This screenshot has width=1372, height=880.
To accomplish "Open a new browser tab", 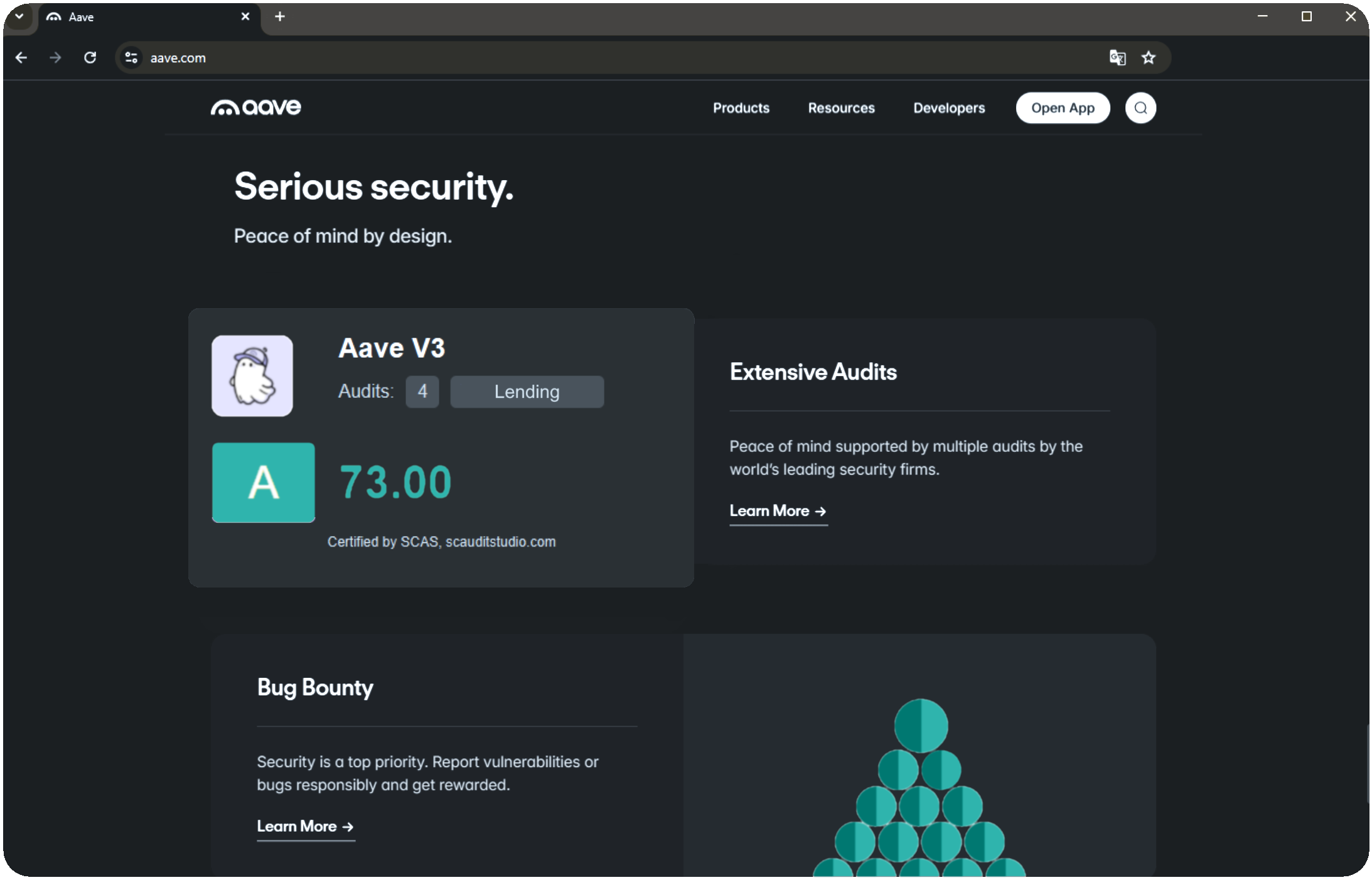I will click(280, 17).
